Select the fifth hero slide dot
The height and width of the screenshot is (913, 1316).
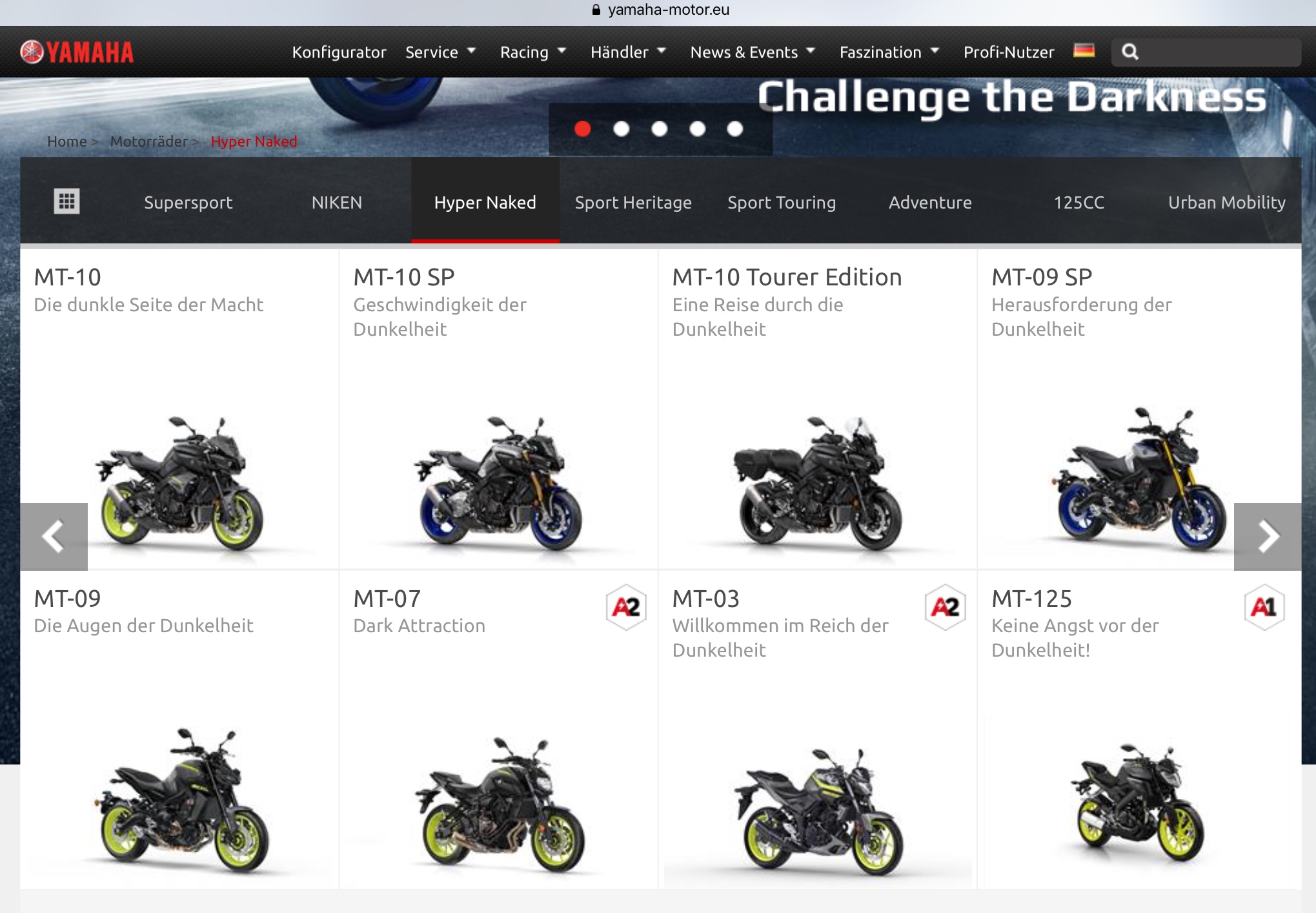(735, 129)
